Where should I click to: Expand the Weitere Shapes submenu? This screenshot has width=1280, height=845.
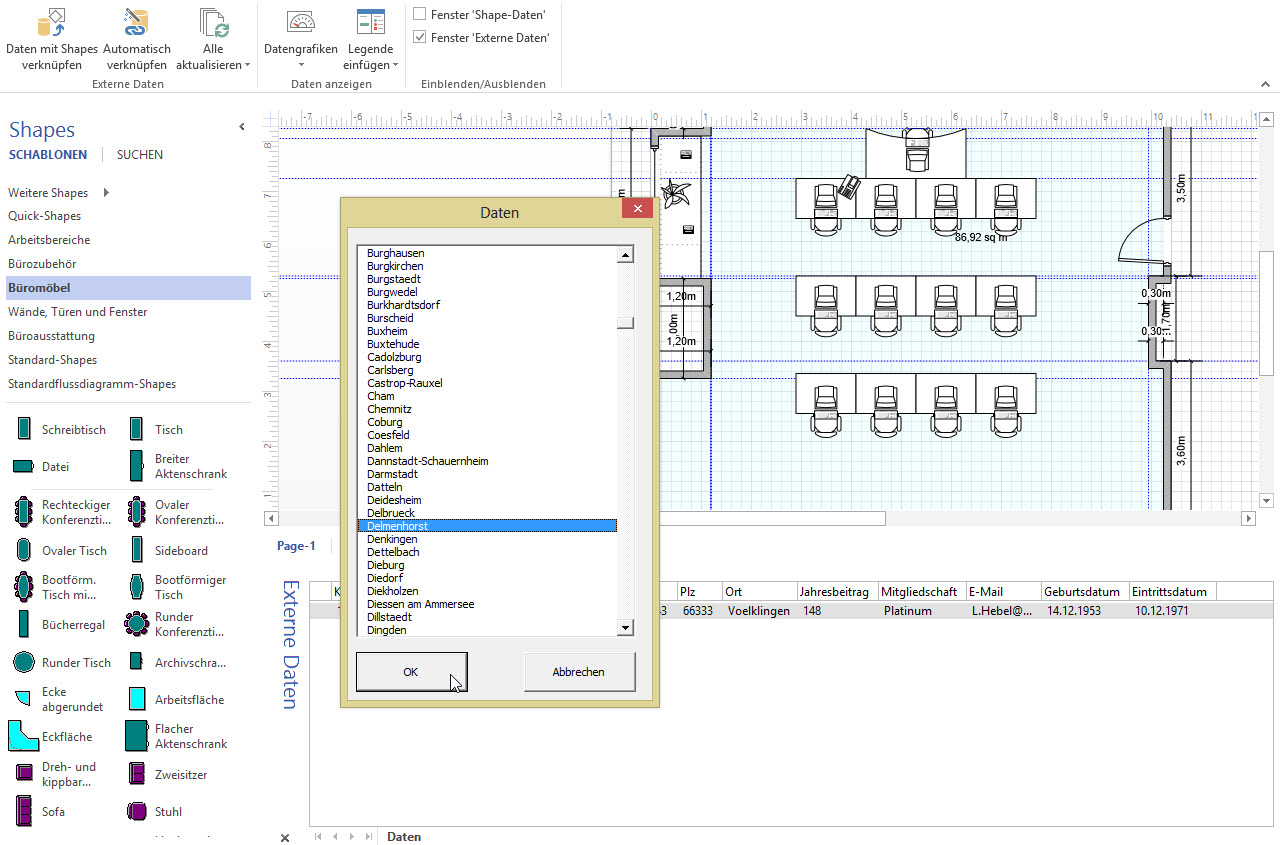click(x=106, y=192)
